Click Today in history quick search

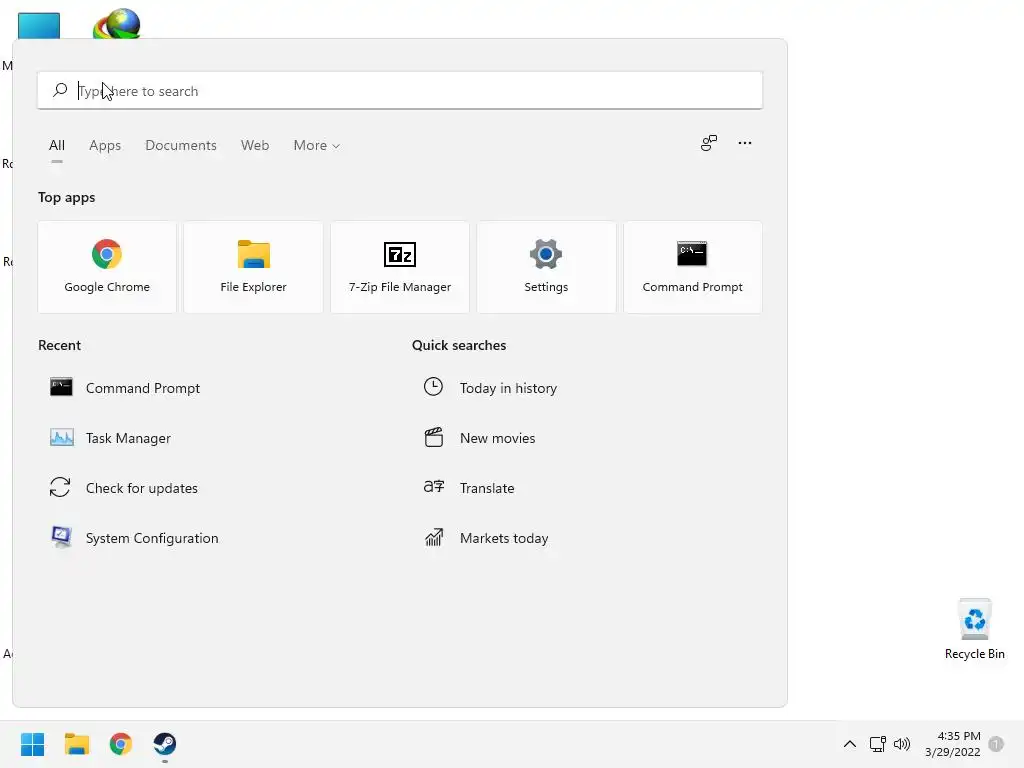pyautogui.click(x=490, y=388)
